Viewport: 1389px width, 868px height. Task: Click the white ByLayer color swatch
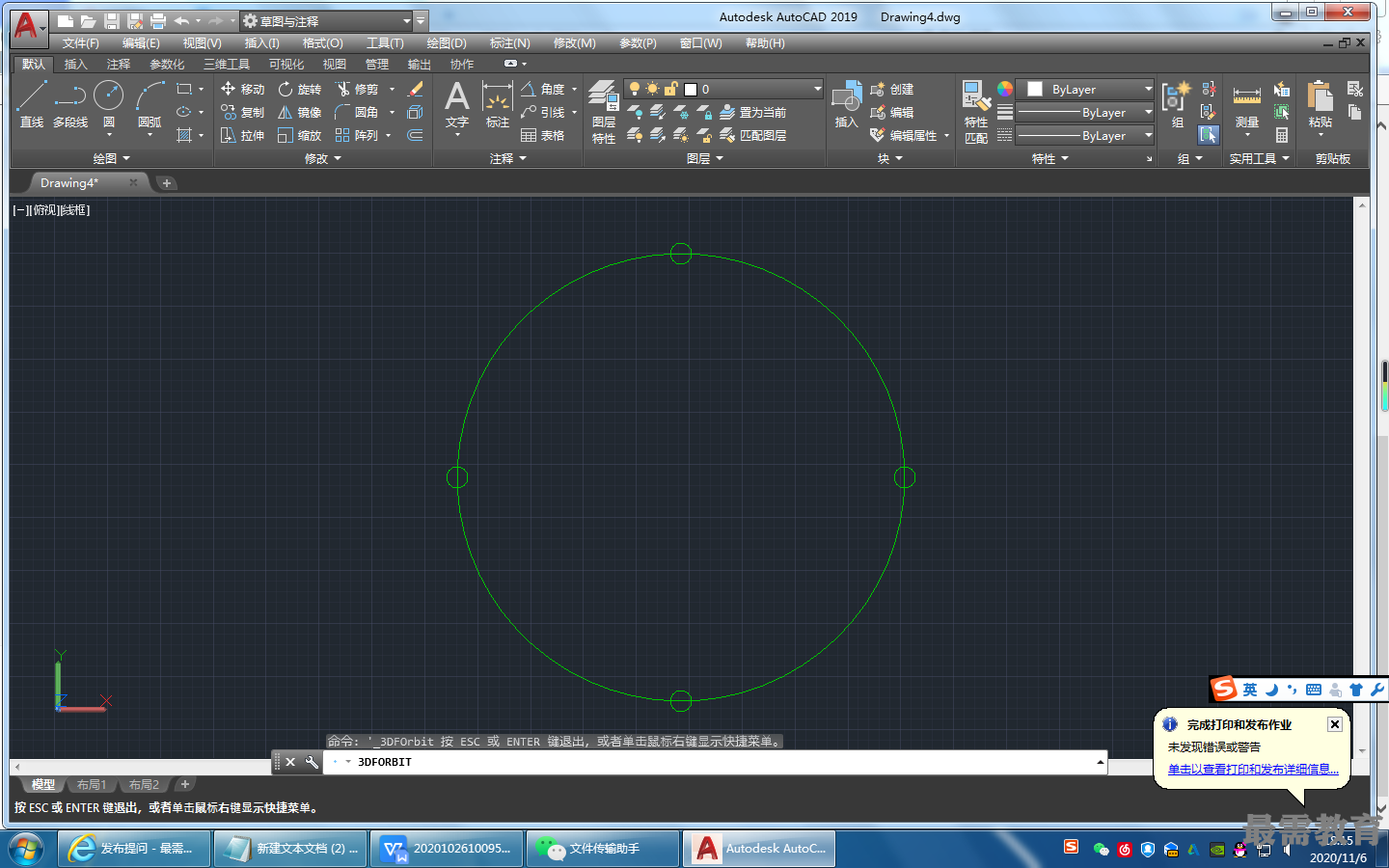pos(1035,89)
